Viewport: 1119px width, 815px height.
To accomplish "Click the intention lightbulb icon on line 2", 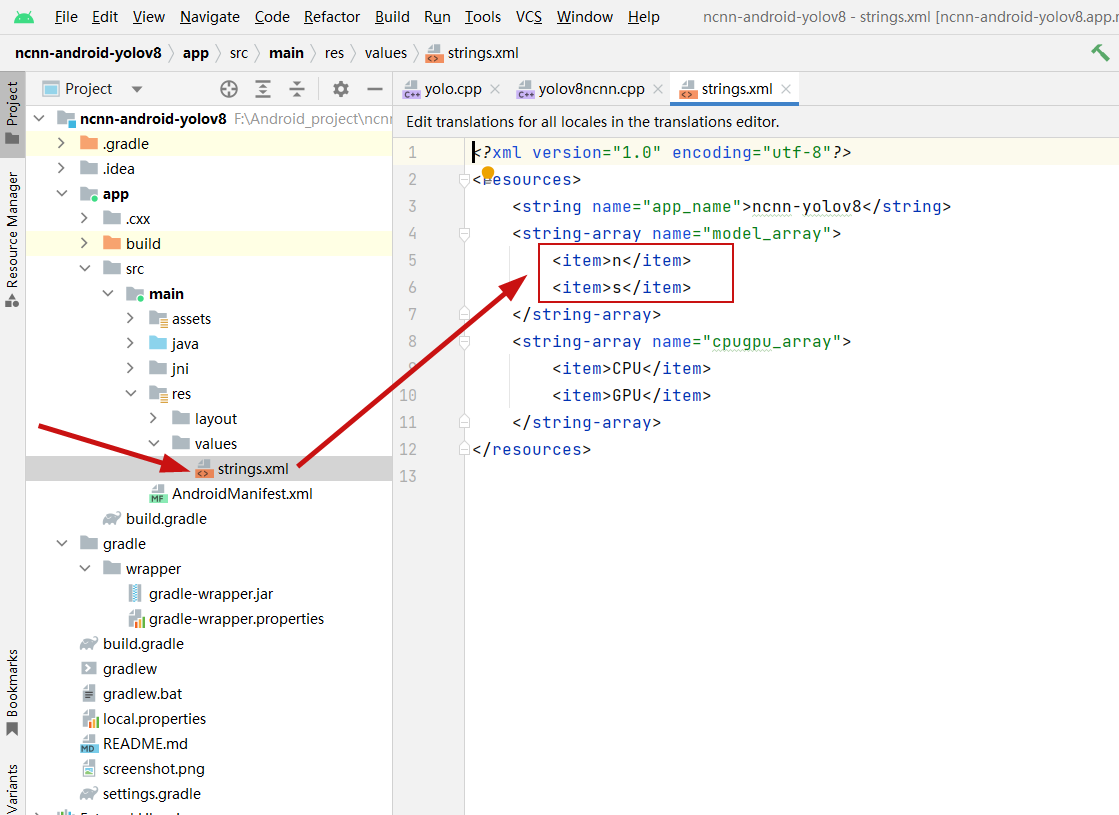I will click(487, 173).
